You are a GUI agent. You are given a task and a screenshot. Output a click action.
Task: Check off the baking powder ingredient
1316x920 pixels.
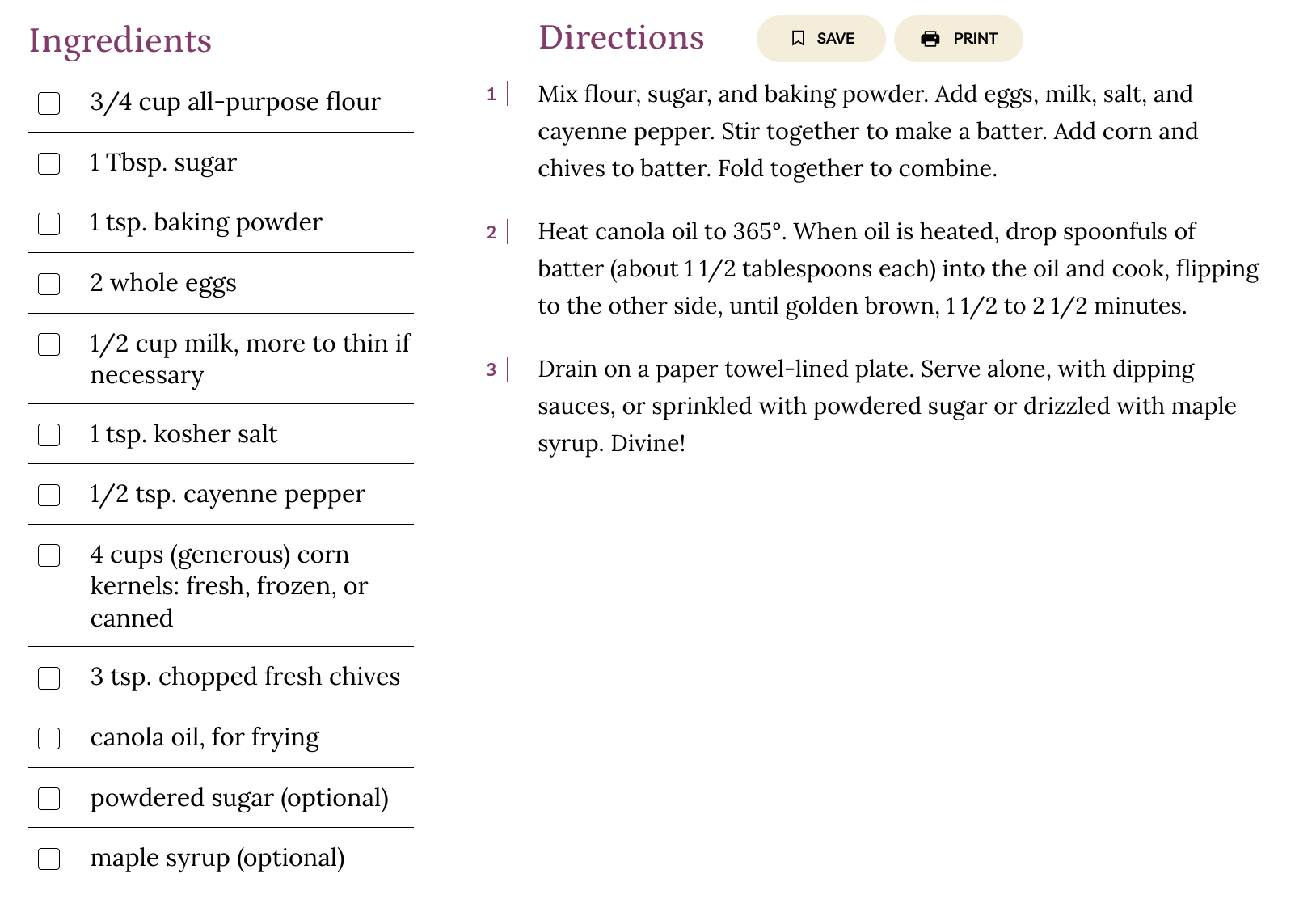(49, 224)
